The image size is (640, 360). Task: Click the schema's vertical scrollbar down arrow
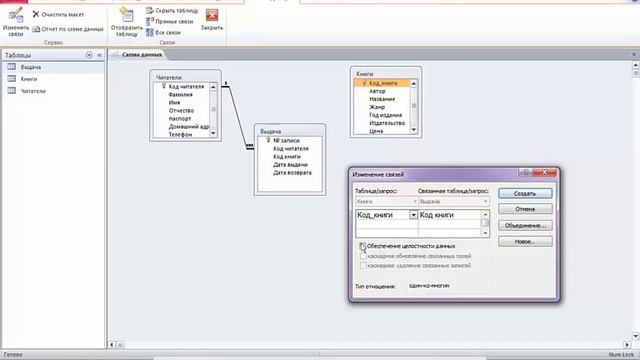(x=636, y=336)
